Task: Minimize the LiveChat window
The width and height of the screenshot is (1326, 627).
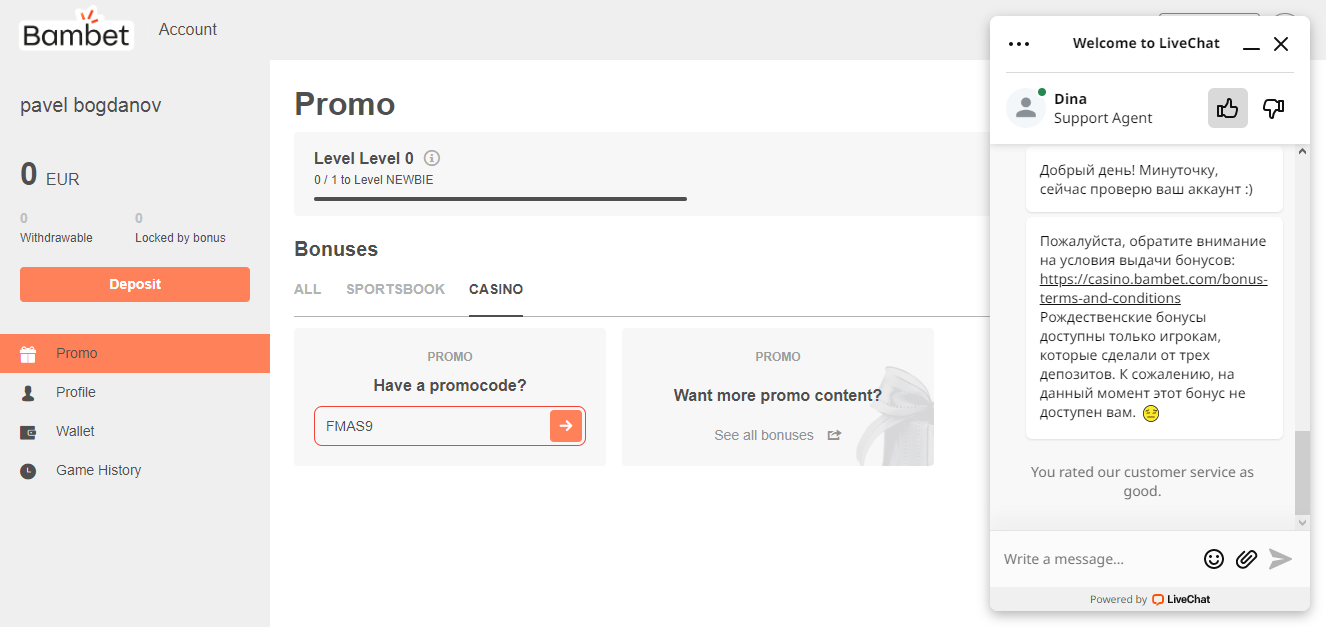Action: coord(1251,45)
